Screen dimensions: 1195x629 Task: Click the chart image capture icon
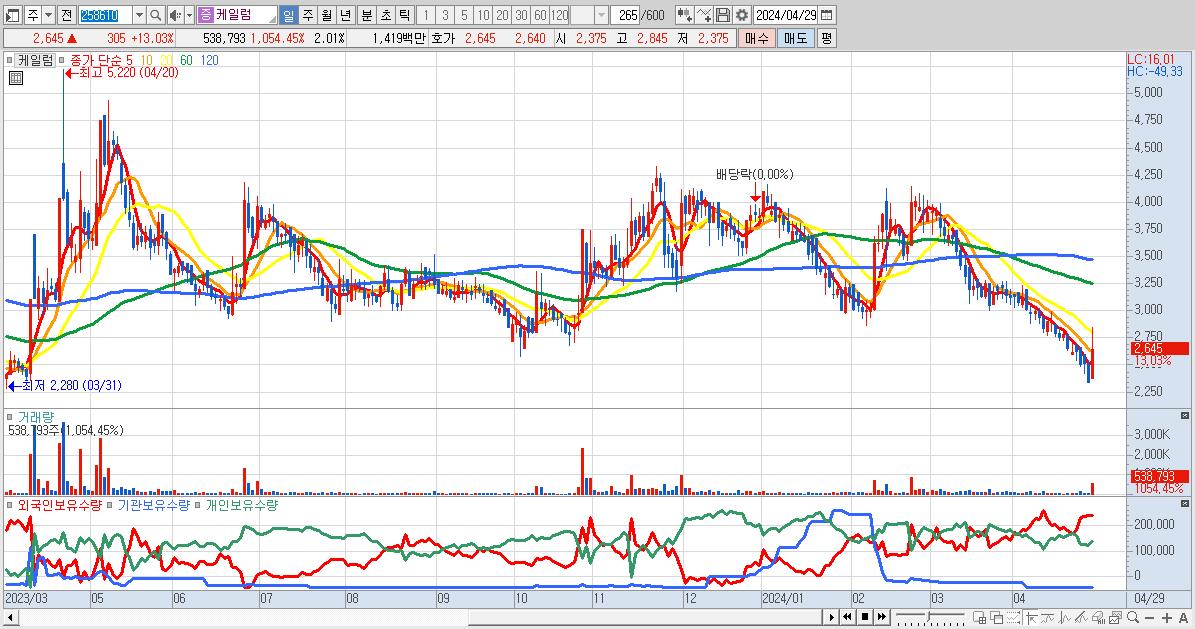tap(1116, 618)
